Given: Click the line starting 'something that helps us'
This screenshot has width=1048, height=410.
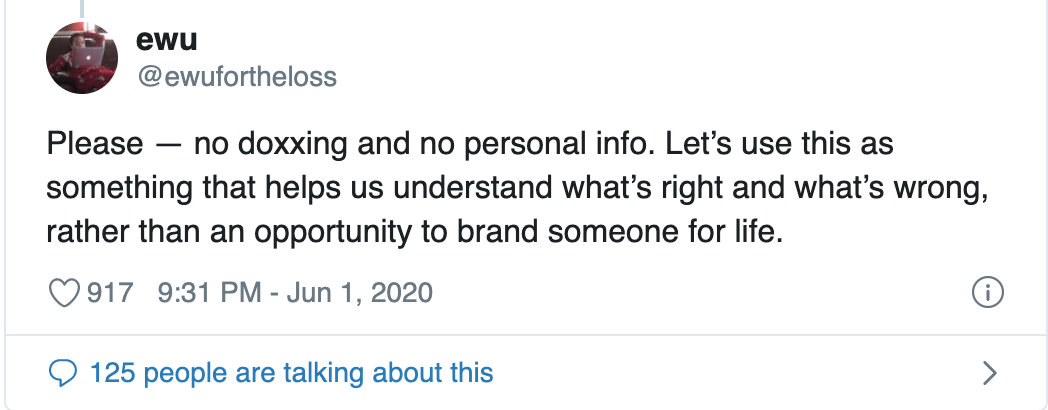Looking at the screenshot, I should click(517, 188).
